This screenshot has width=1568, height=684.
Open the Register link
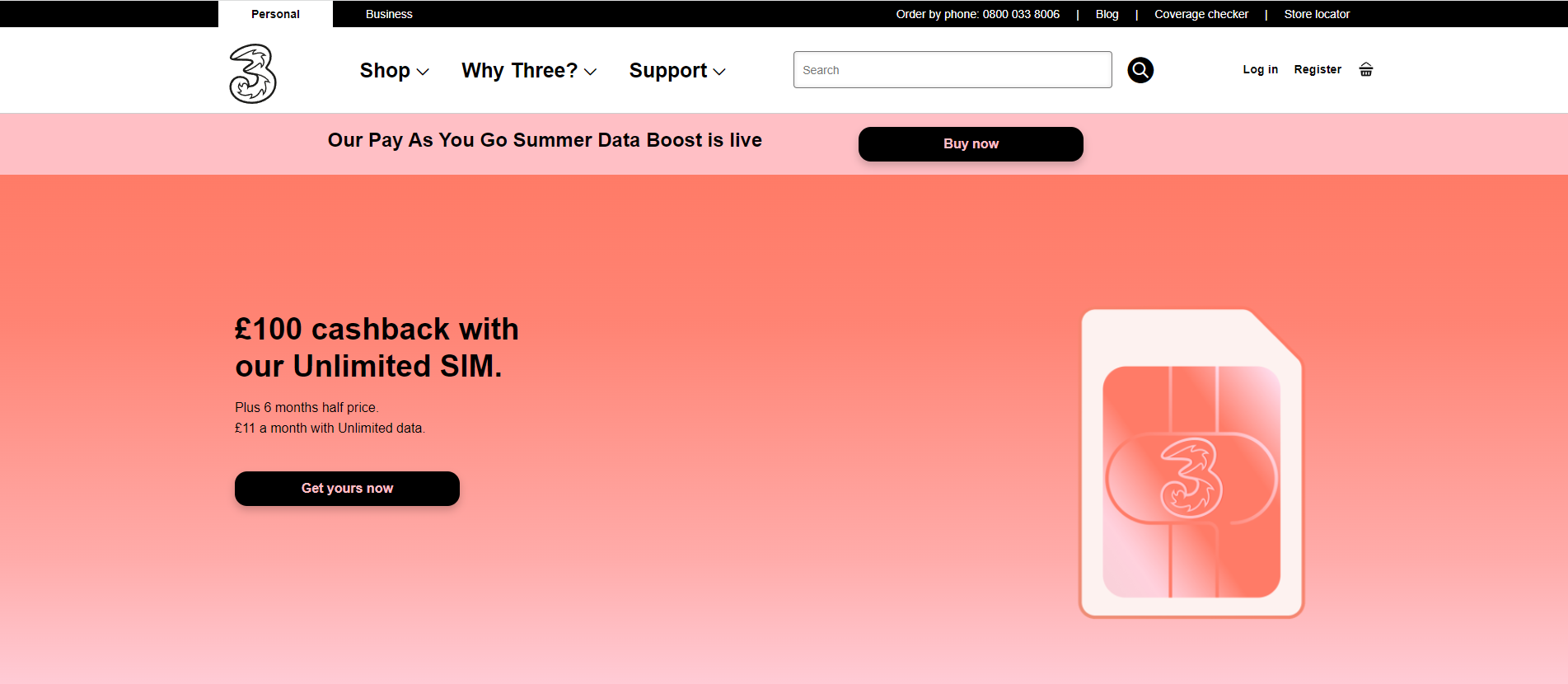pos(1318,69)
